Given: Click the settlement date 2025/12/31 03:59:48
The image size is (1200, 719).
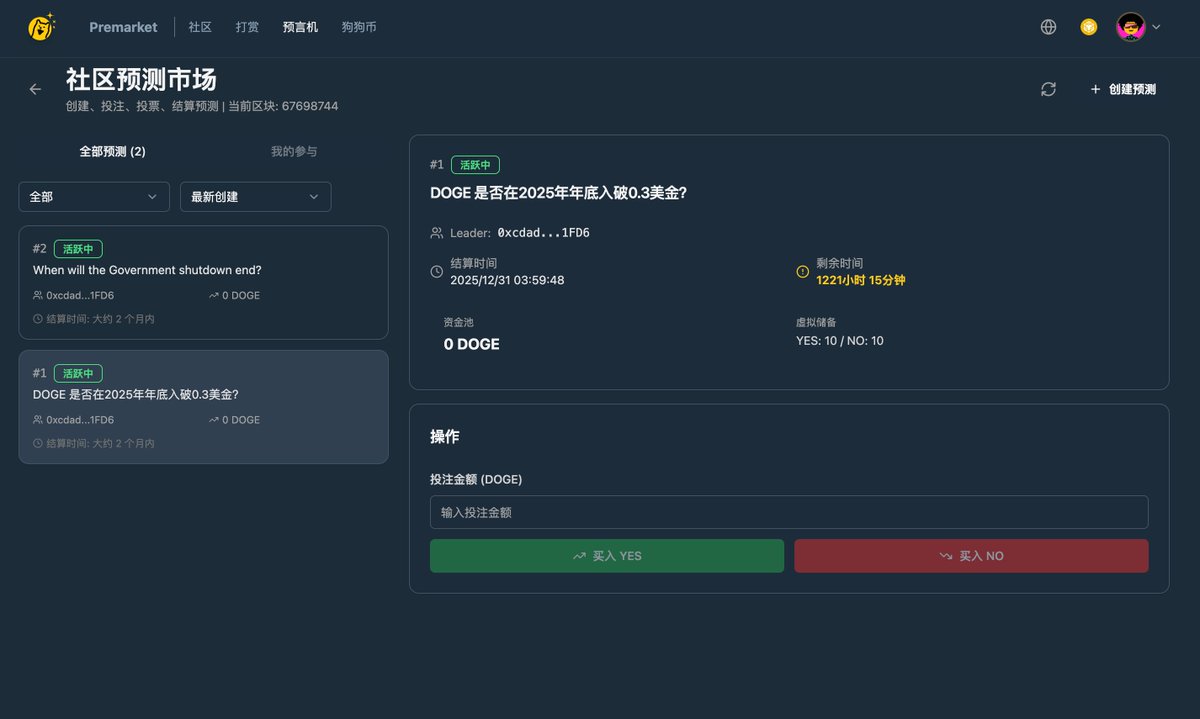Looking at the screenshot, I should (x=507, y=281).
